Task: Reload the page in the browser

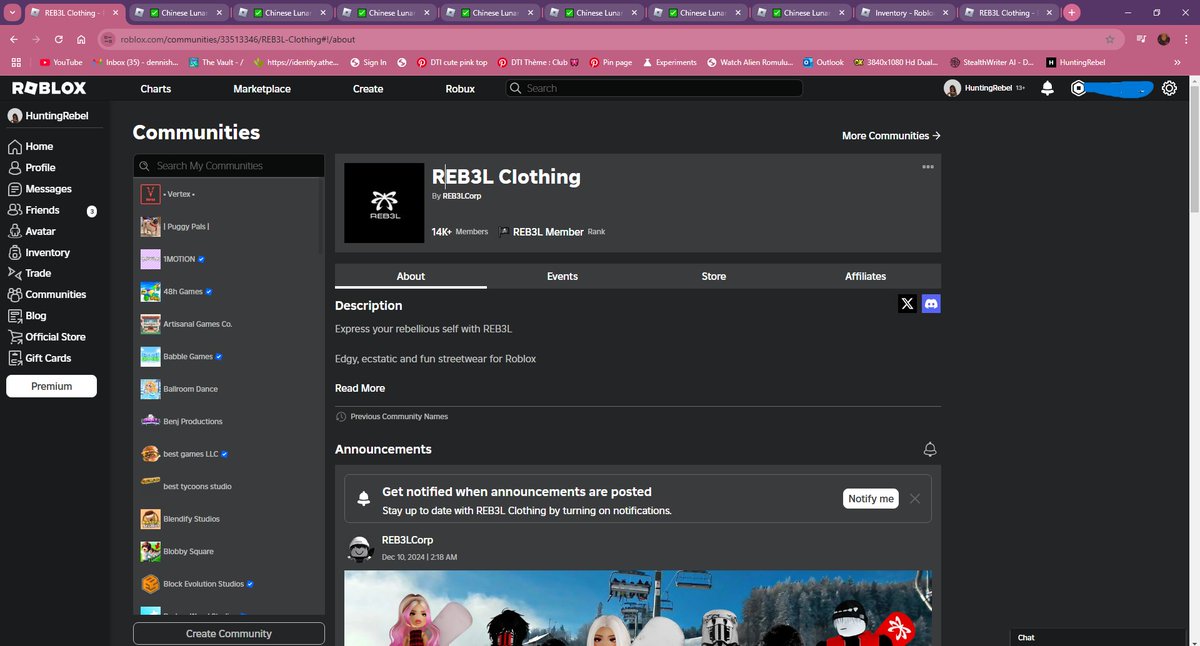Action: click(x=59, y=39)
